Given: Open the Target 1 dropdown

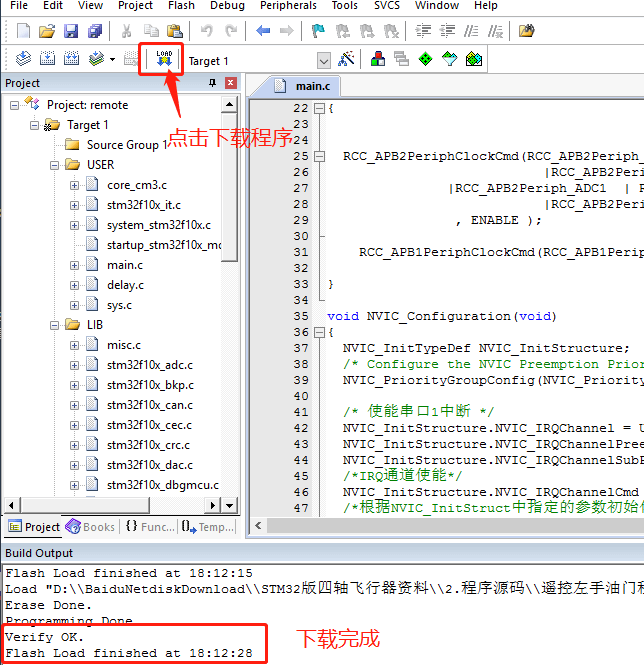Looking at the screenshot, I should tap(323, 61).
